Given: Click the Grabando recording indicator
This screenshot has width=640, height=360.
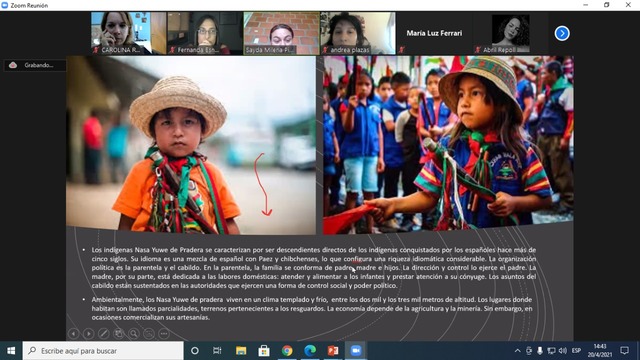Looking at the screenshot, I should pos(35,65).
